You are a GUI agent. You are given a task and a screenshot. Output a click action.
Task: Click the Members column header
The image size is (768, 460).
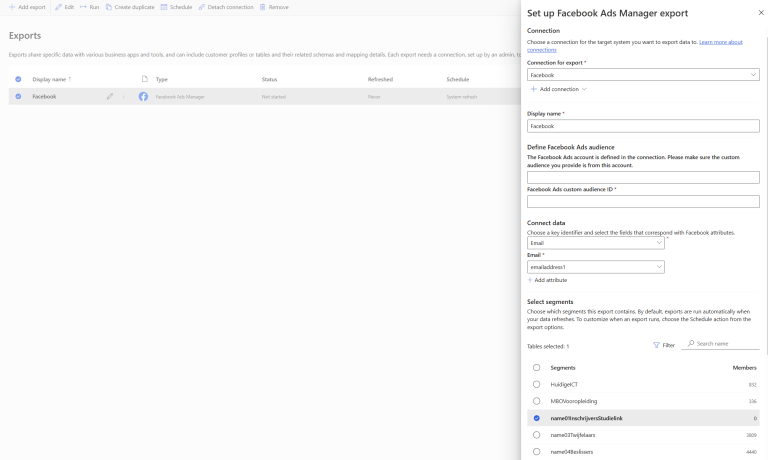click(x=744, y=368)
